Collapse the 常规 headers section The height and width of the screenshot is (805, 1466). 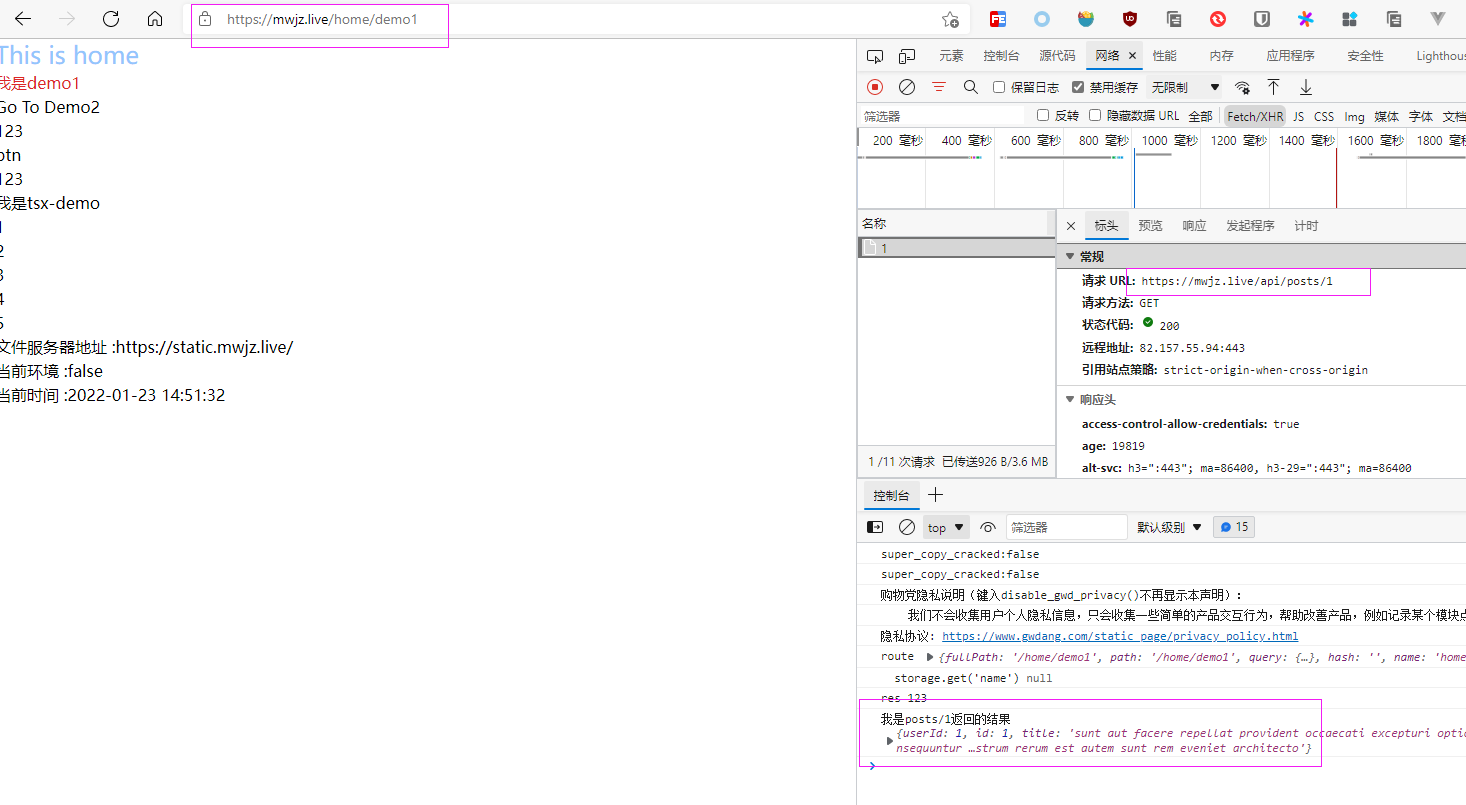(x=1070, y=257)
